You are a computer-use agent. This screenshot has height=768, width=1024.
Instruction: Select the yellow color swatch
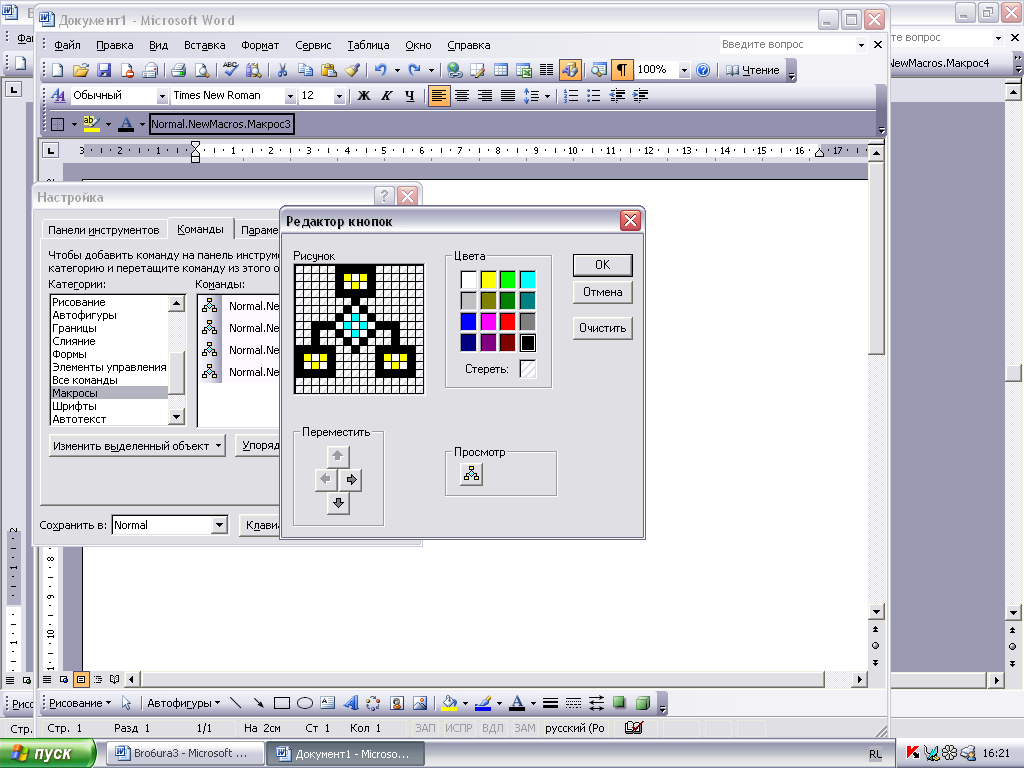(488, 280)
